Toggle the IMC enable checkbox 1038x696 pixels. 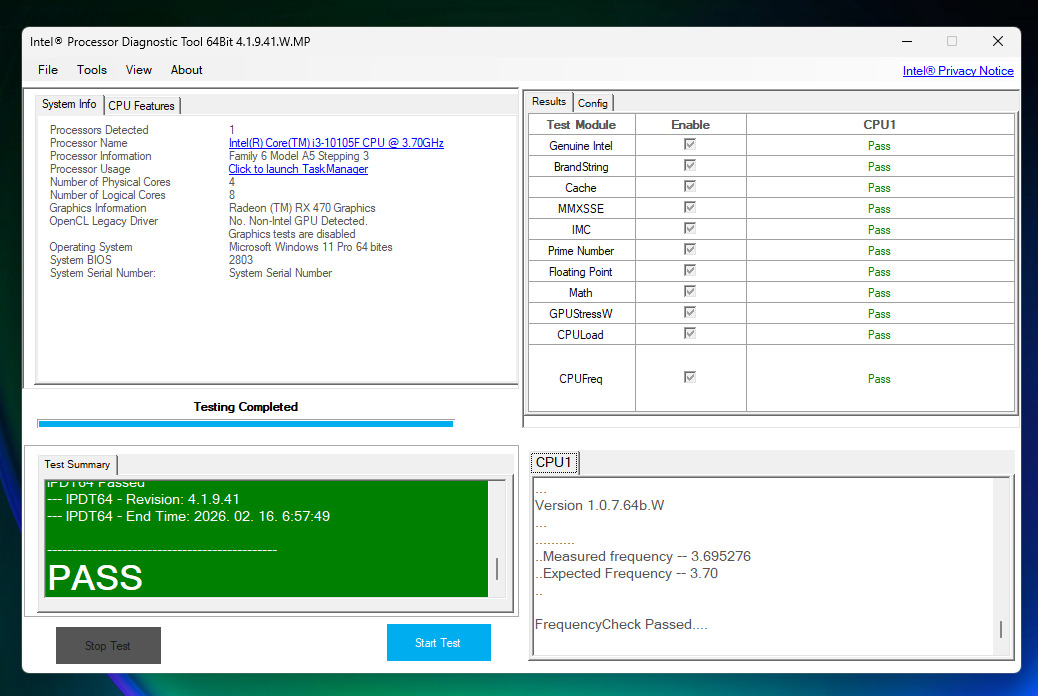[x=690, y=228]
